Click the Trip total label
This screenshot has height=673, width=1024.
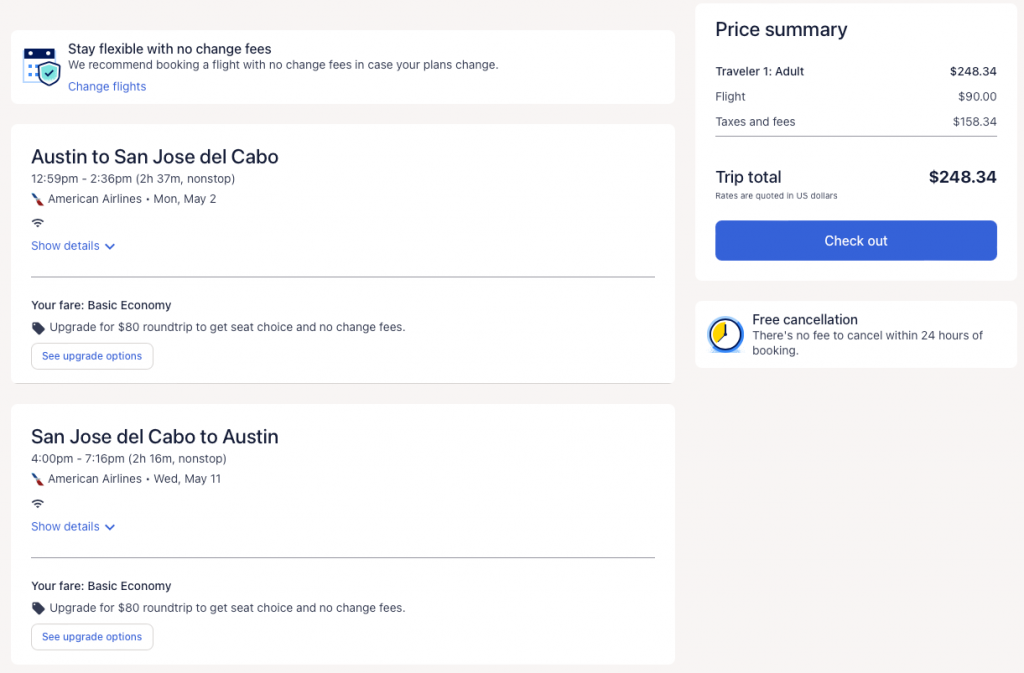pyautogui.click(x=748, y=177)
